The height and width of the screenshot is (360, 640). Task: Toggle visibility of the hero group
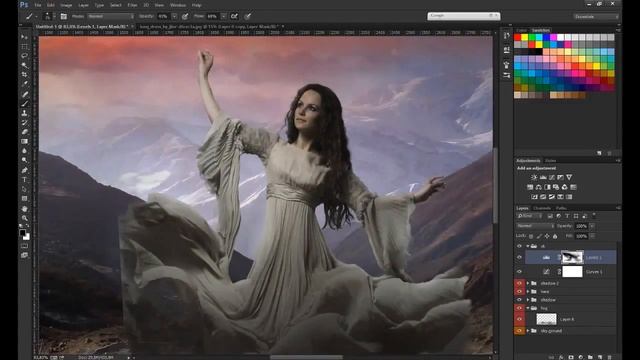pyautogui.click(x=519, y=291)
